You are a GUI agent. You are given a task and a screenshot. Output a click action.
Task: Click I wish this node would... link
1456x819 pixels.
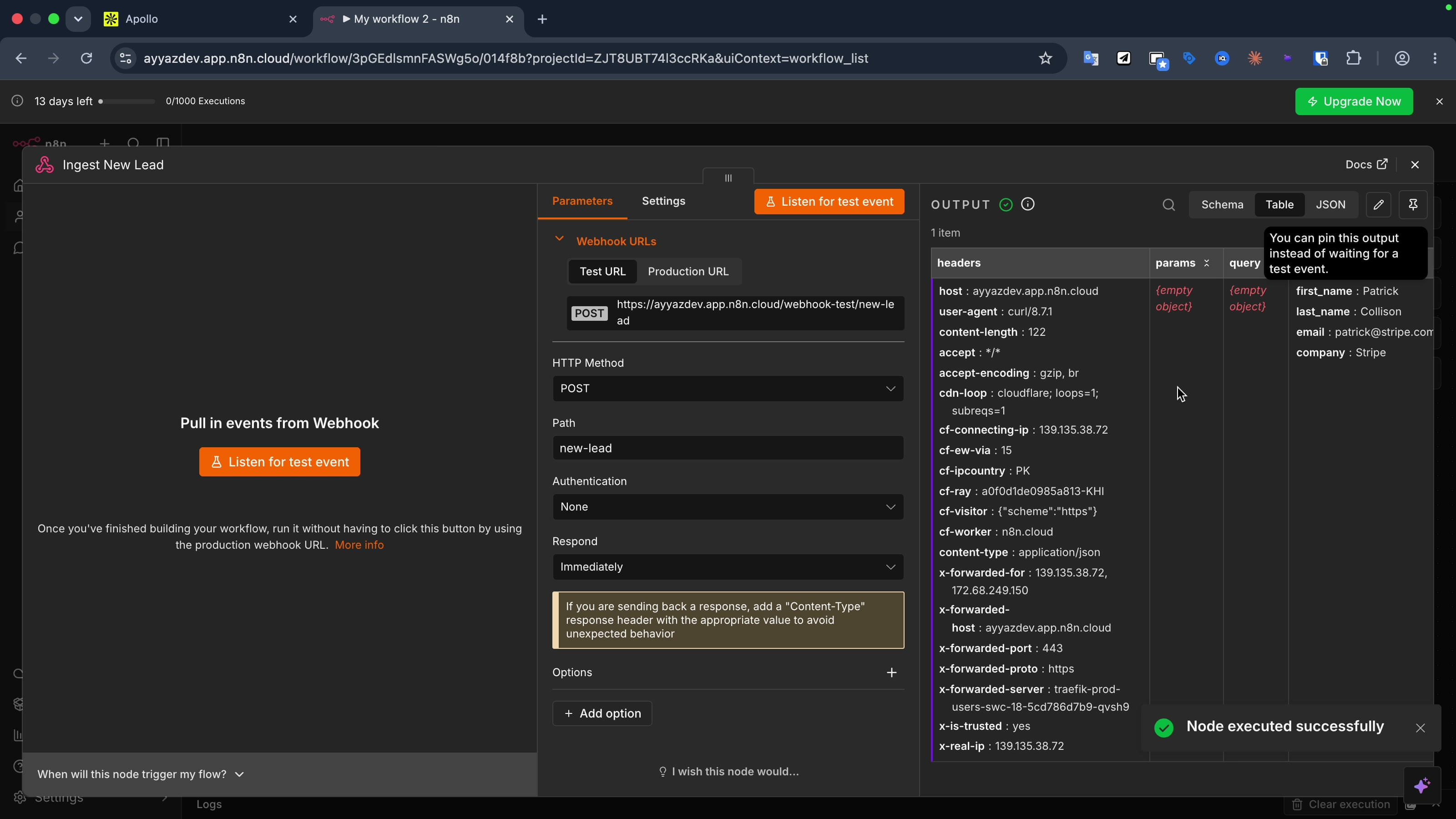(728, 772)
